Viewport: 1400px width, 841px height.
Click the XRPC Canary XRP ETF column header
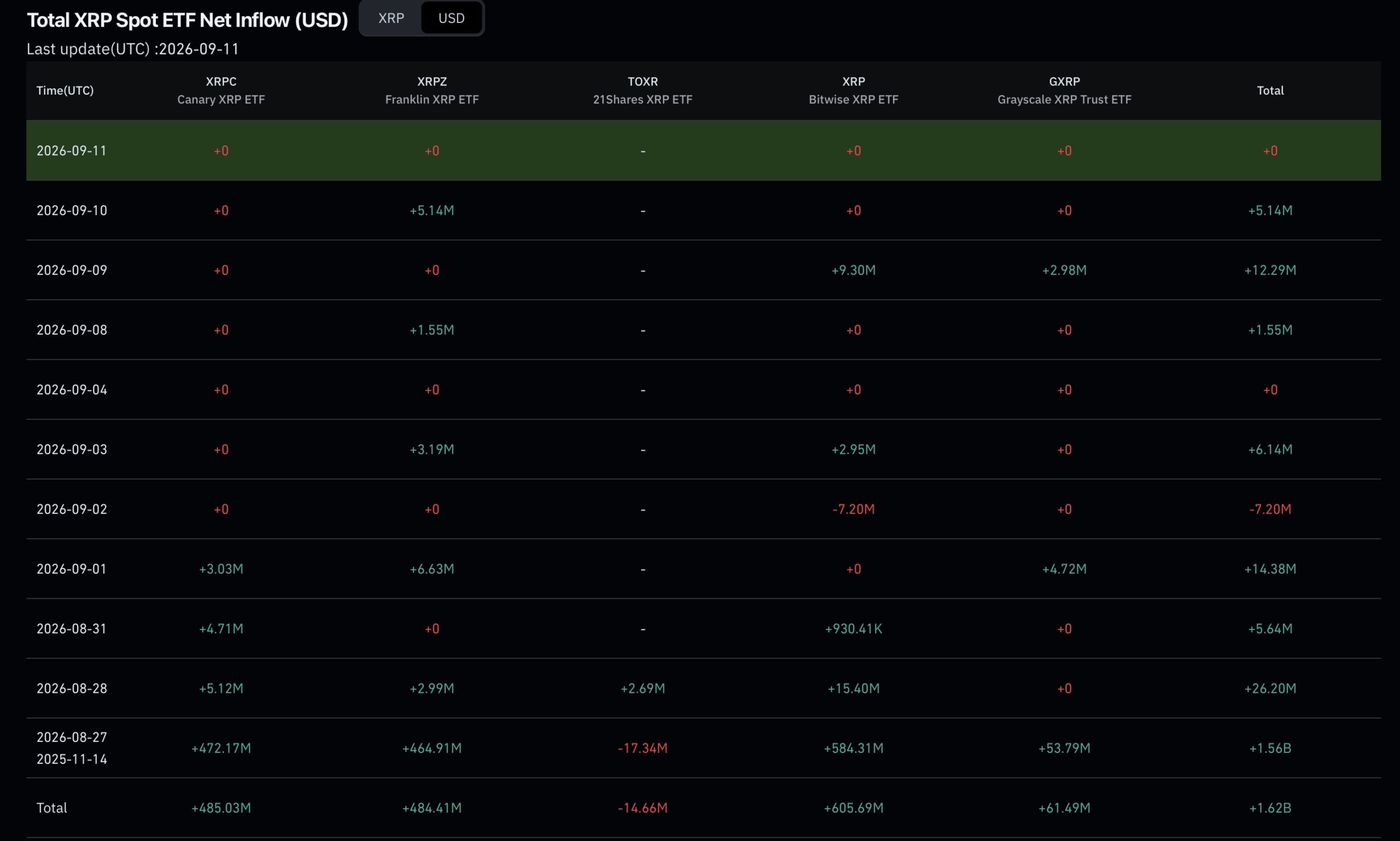[x=221, y=90]
